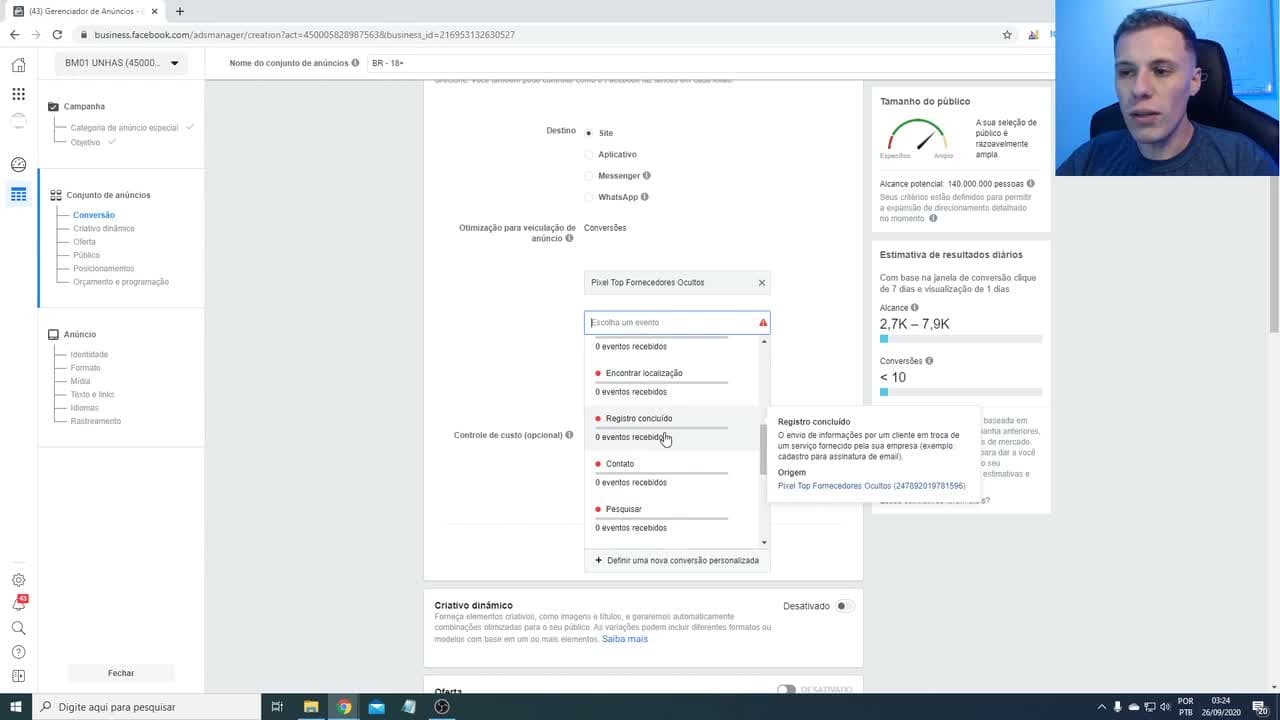Click the info icon next to Conversões estimate
Screen dimensions: 1280x720
coord(929,361)
